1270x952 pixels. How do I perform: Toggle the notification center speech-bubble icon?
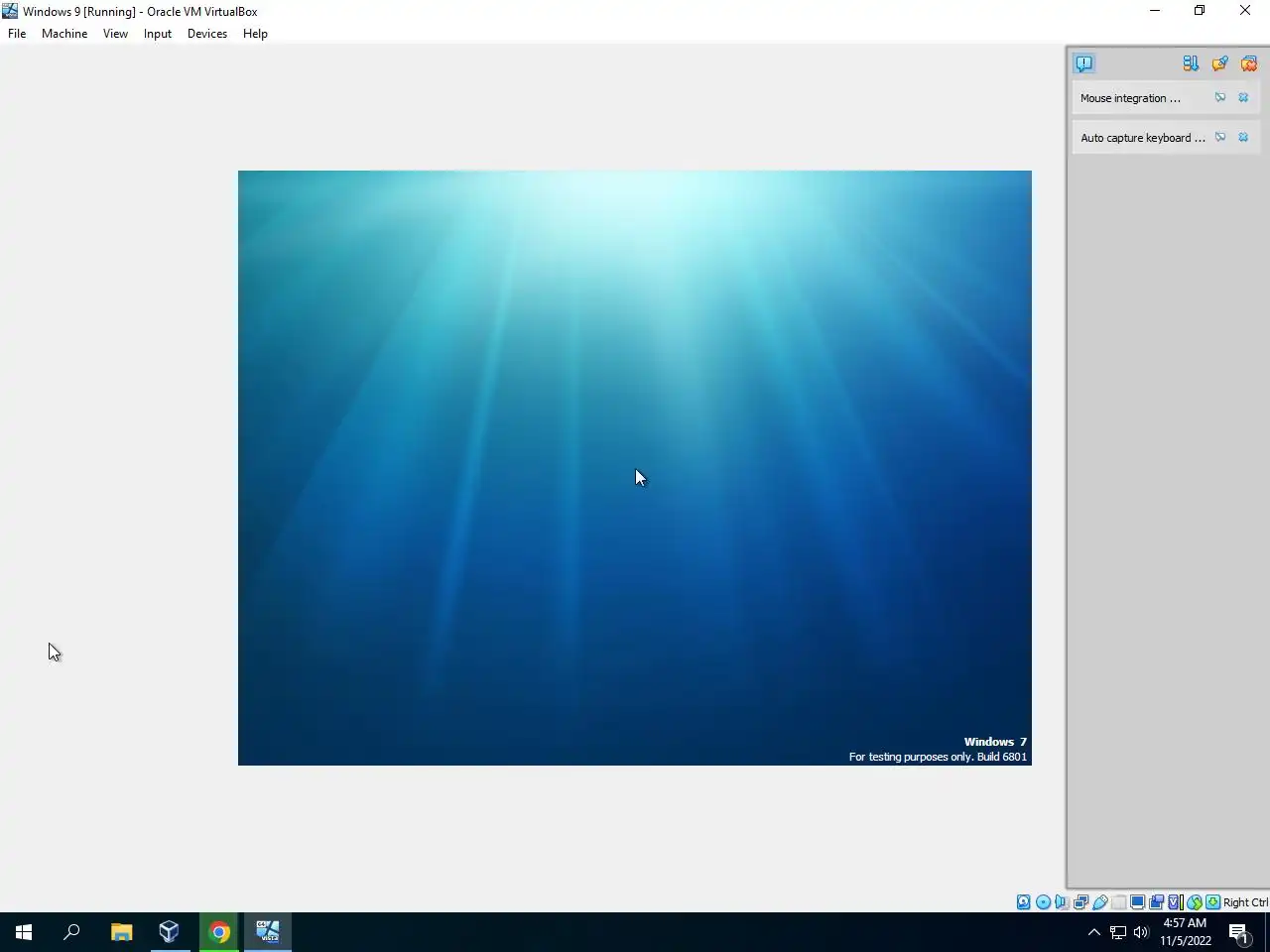1084,63
